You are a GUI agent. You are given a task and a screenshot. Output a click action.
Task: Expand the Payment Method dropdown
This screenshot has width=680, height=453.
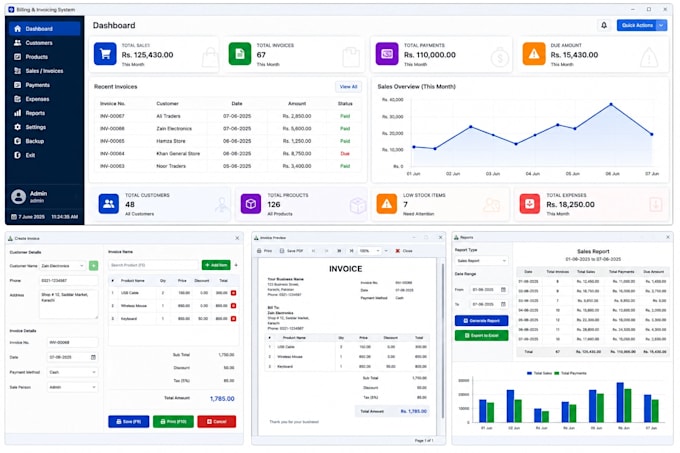pos(72,372)
